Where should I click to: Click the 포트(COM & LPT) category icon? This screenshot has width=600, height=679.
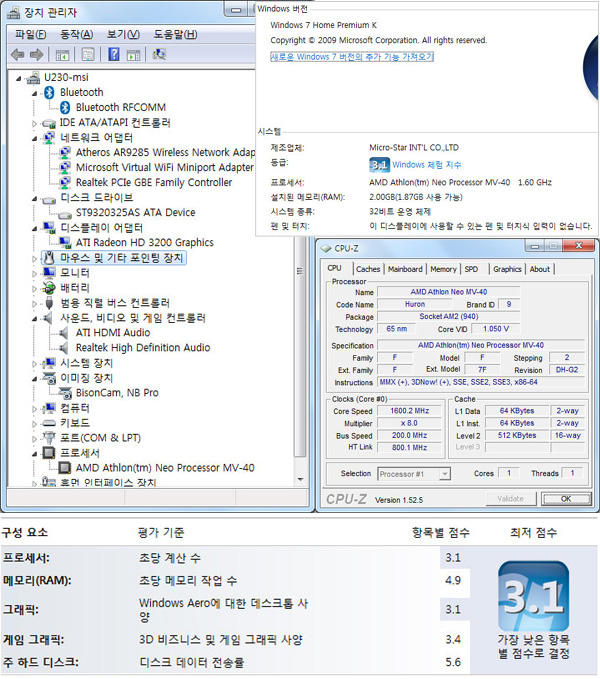[49, 438]
